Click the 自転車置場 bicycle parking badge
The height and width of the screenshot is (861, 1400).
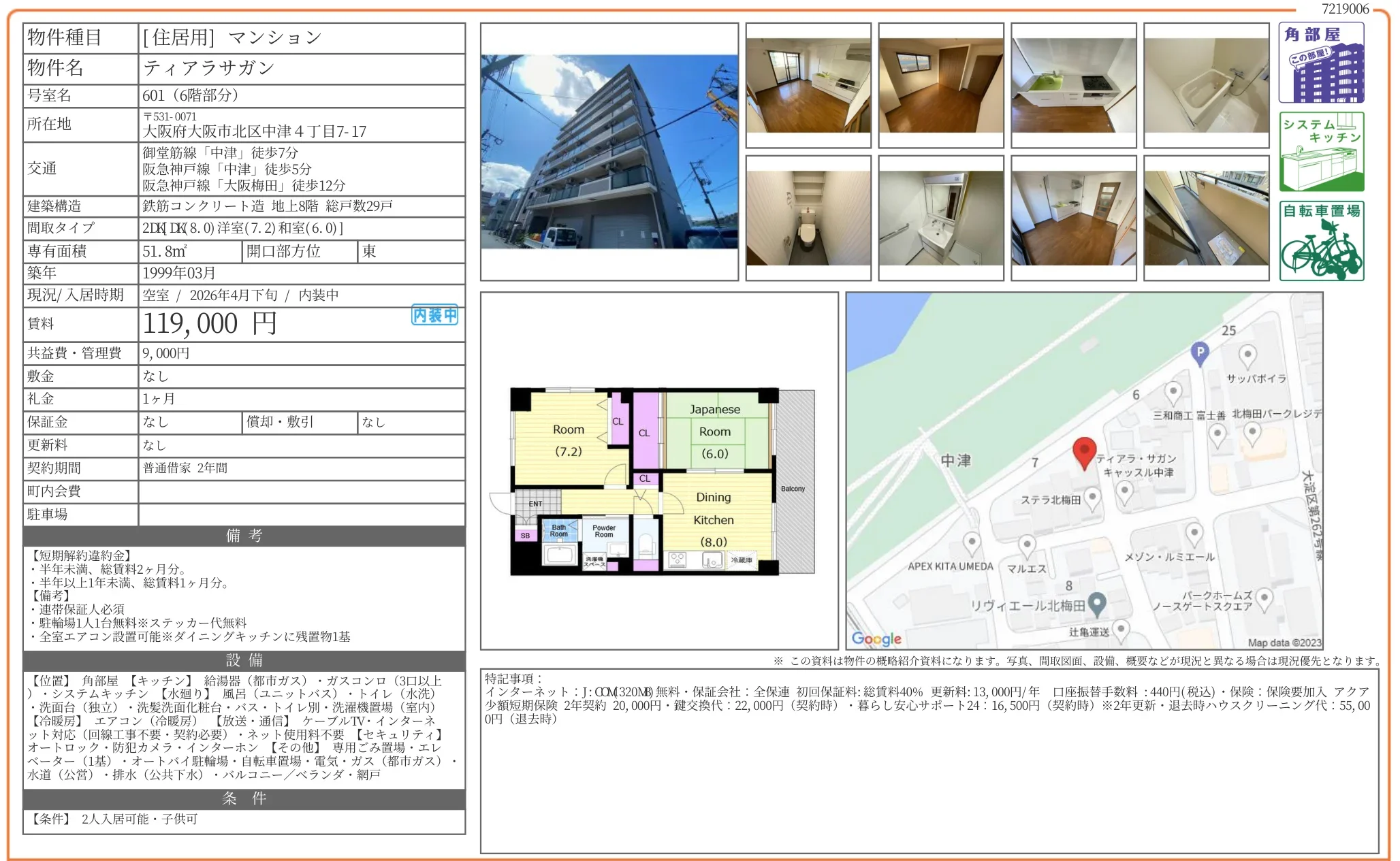point(1320,240)
